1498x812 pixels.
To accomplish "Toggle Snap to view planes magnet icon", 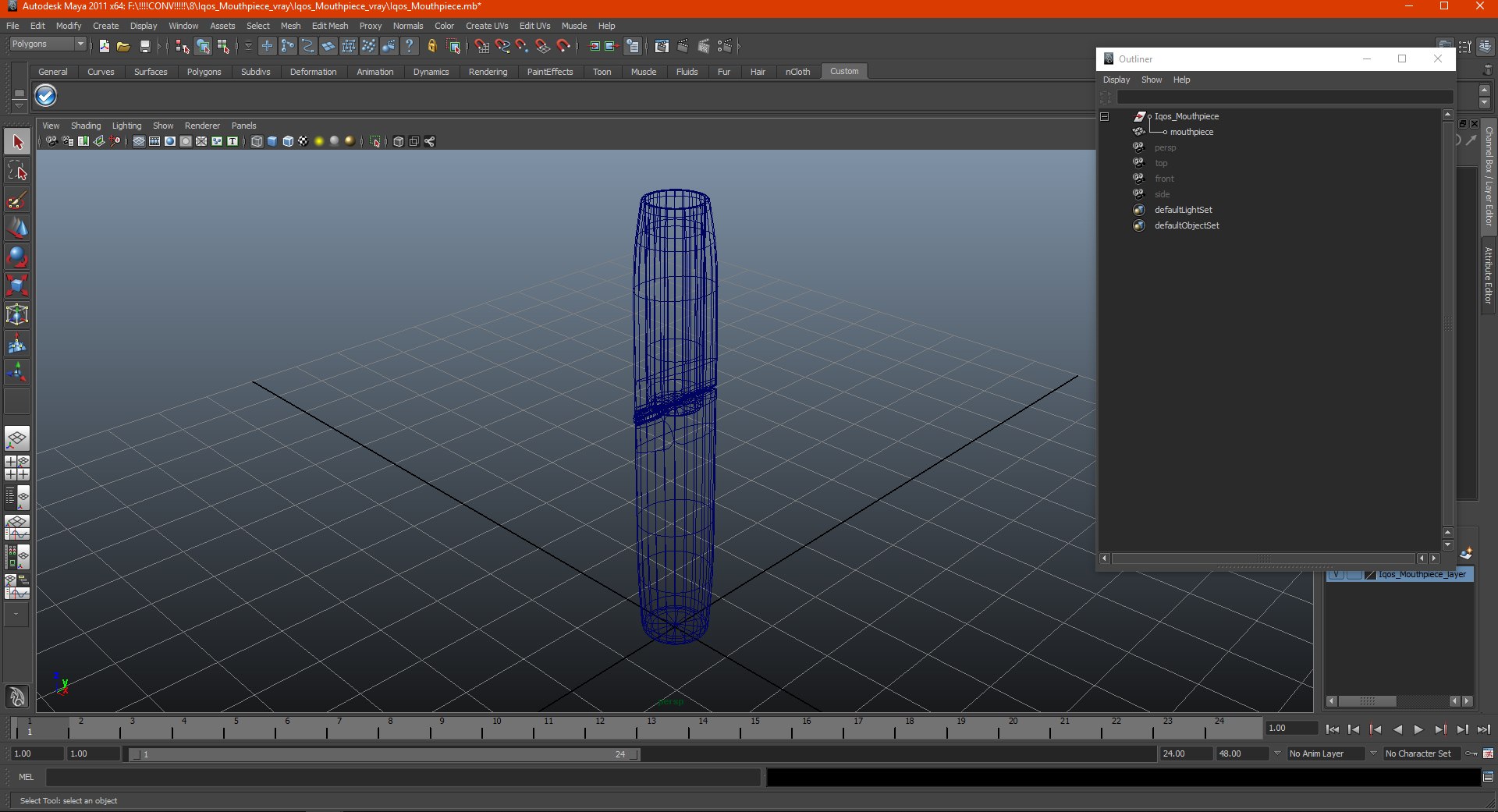I will (x=543, y=47).
